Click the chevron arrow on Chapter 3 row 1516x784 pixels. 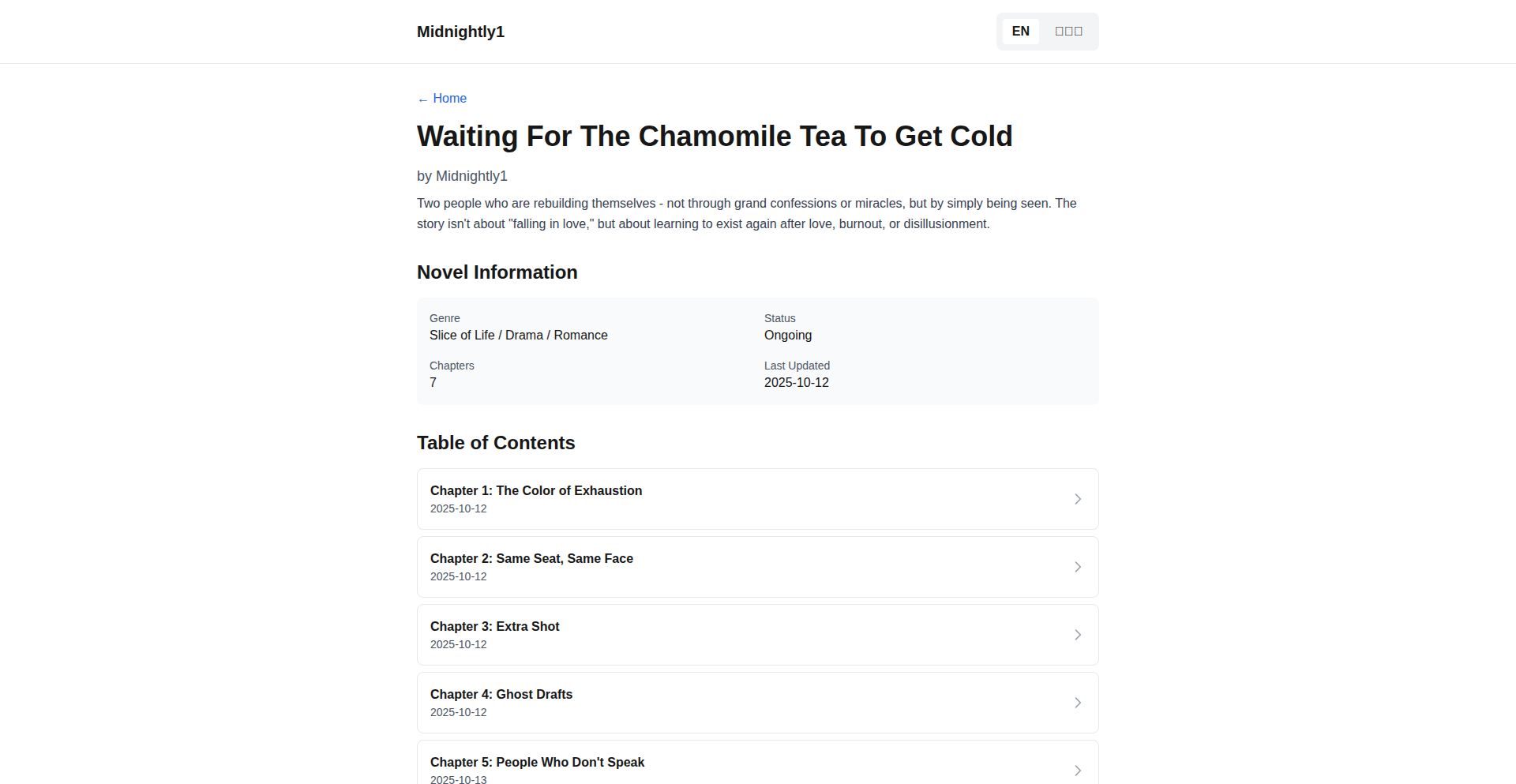click(1078, 635)
